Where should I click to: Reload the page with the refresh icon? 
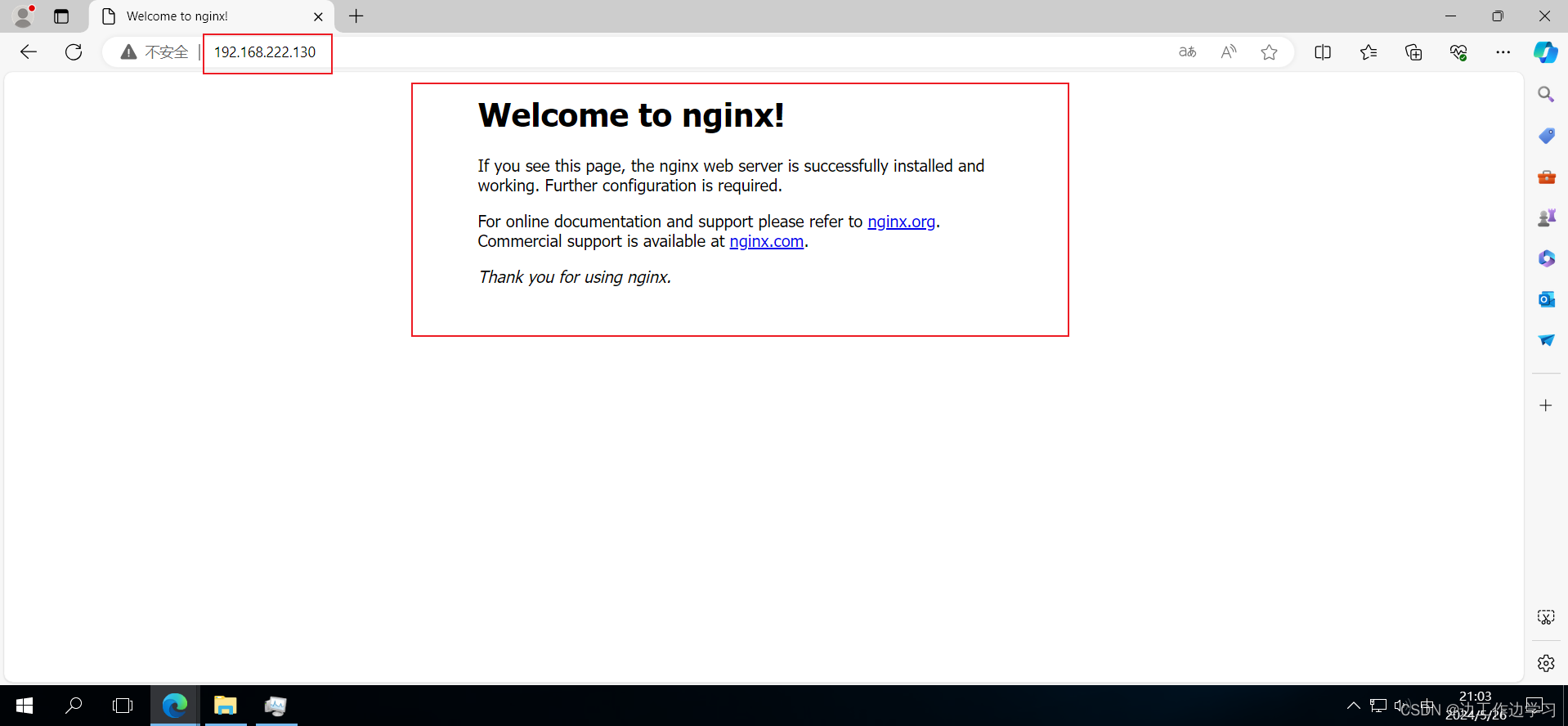pos(74,52)
